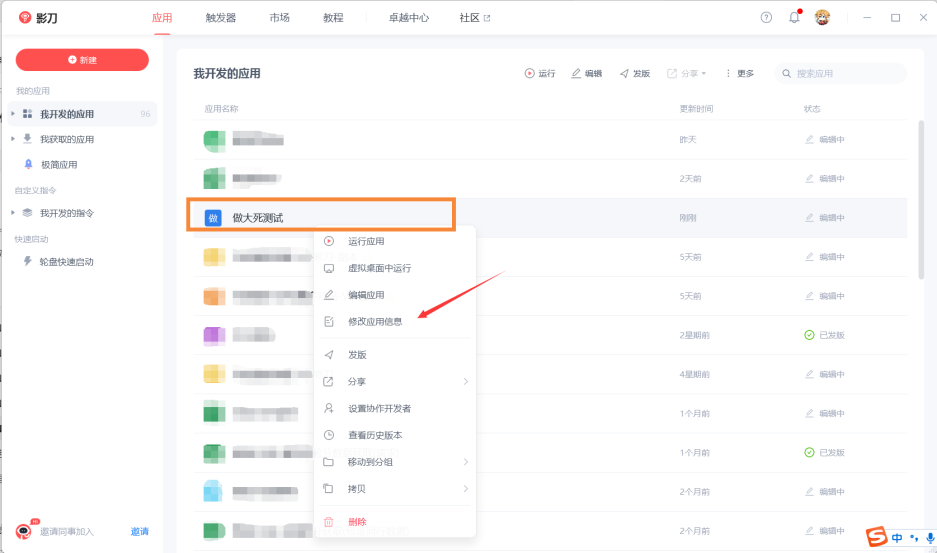Open the notification bell

(794, 17)
